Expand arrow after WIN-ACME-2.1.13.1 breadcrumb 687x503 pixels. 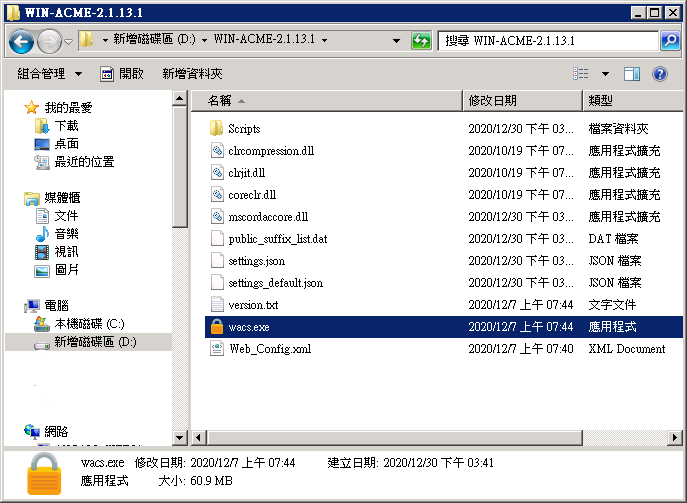pyautogui.click(x=325, y=40)
